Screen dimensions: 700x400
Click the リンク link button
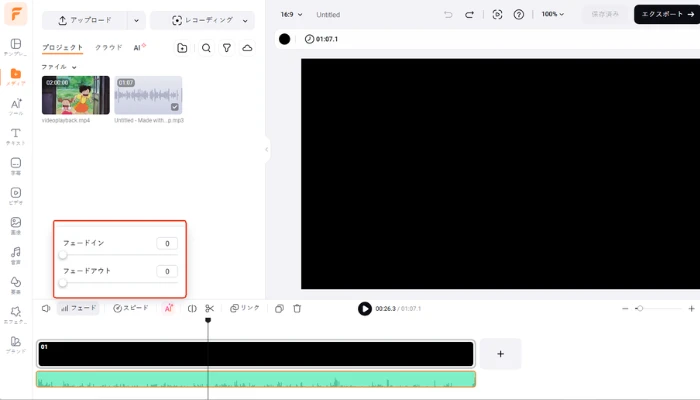pos(245,308)
